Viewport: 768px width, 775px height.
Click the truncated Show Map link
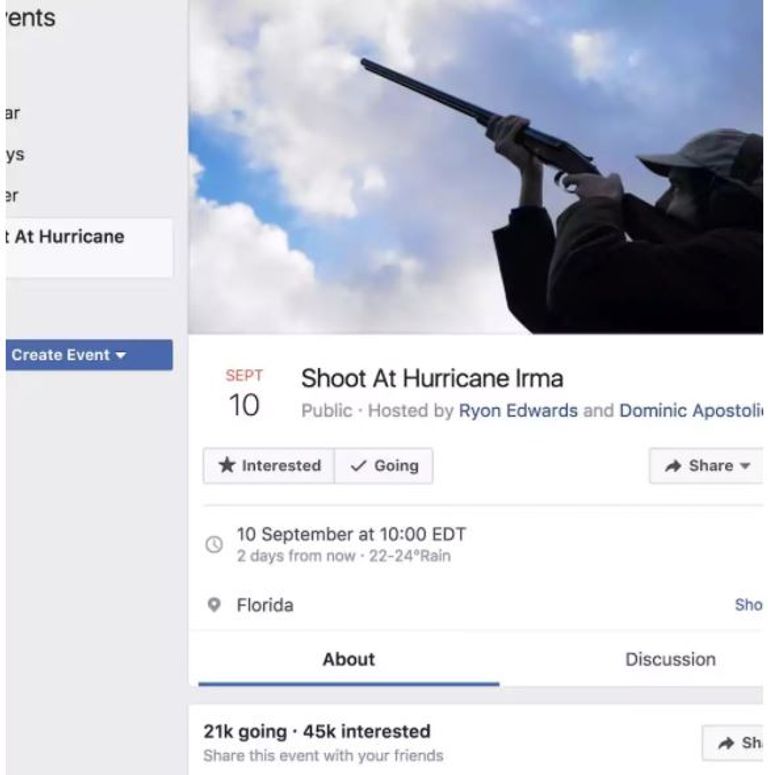(x=749, y=605)
